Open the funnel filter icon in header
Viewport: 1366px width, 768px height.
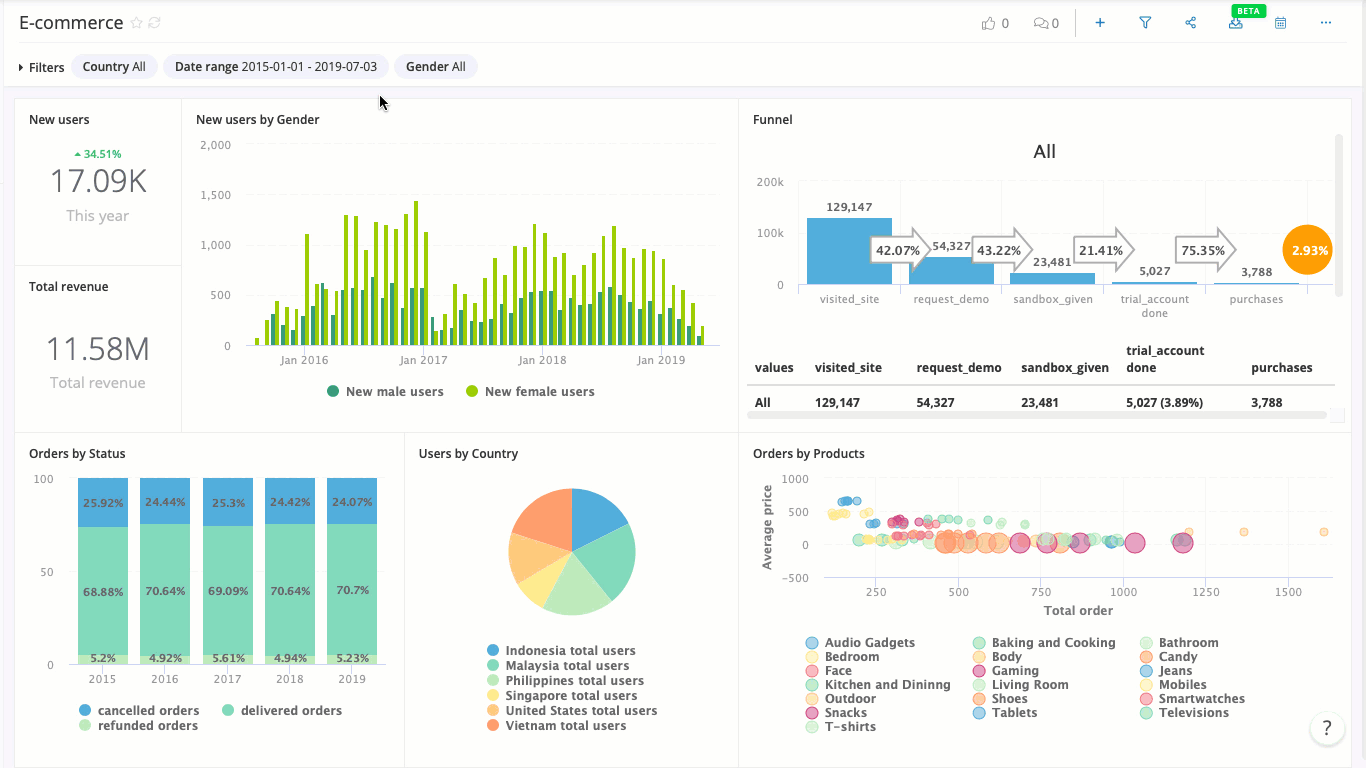(1145, 23)
